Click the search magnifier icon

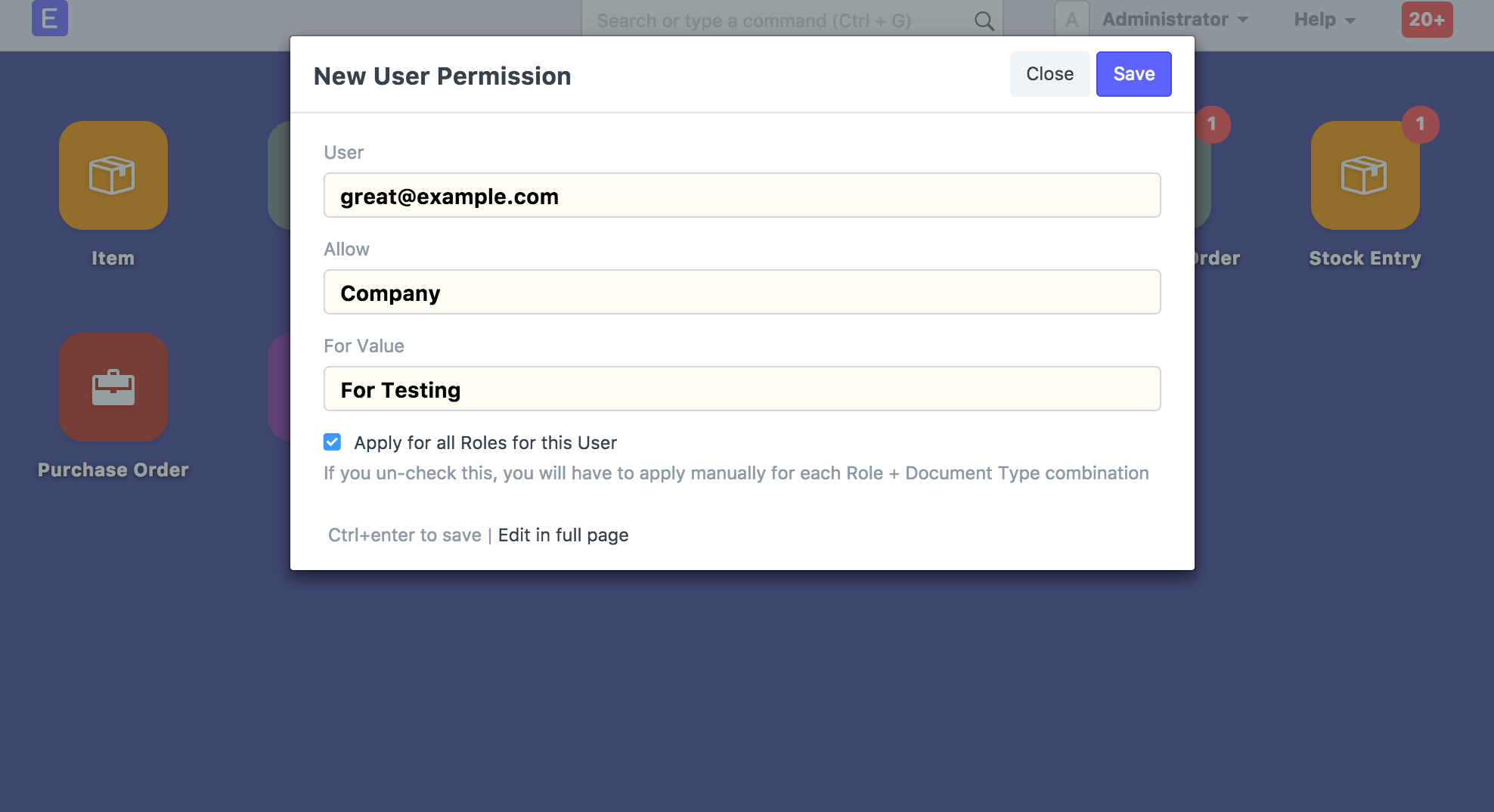(984, 21)
